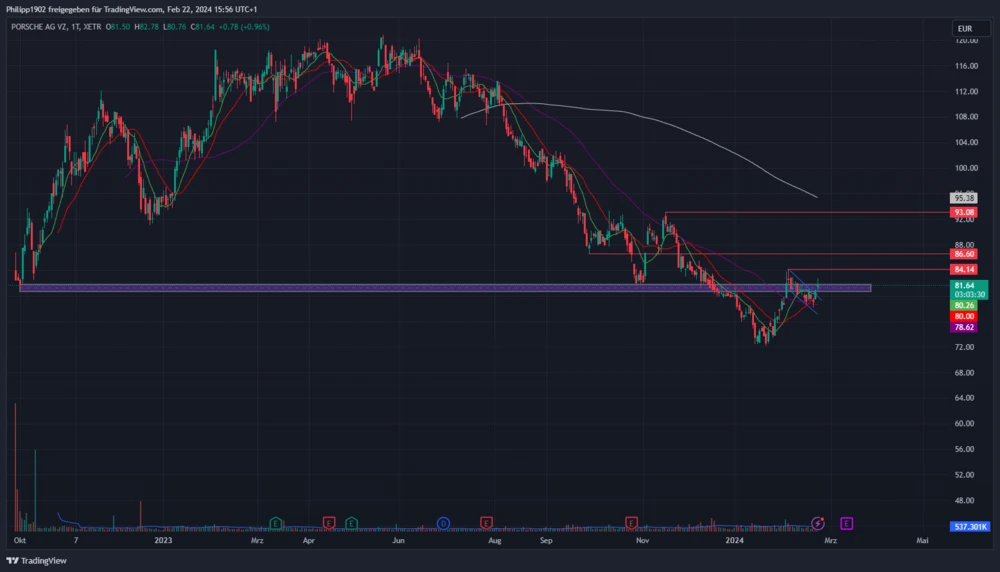
Task: Click the PORSCHE AG VZ symbol title
Action: [41, 25]
